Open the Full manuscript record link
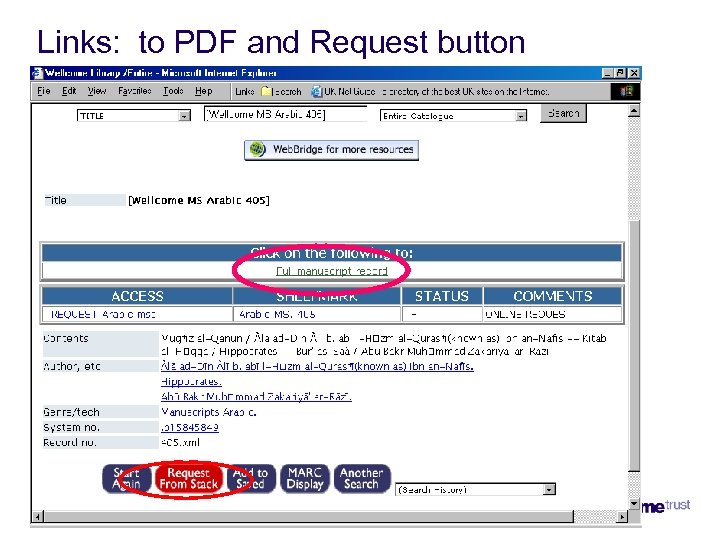The height and width of the screenshot is (540, 720). [x=332, y=271]
